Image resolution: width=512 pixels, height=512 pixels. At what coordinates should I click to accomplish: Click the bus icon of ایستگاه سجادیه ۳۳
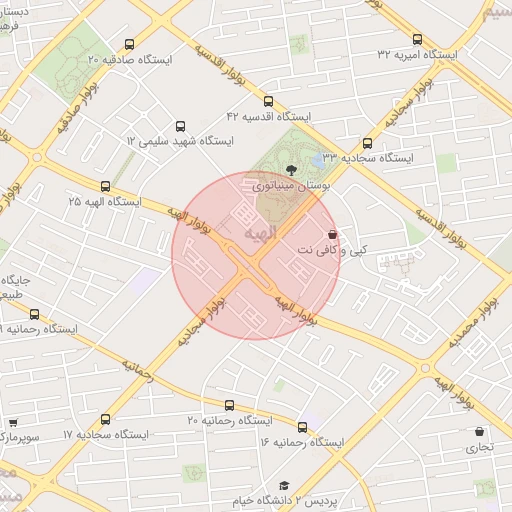(367, 143)
